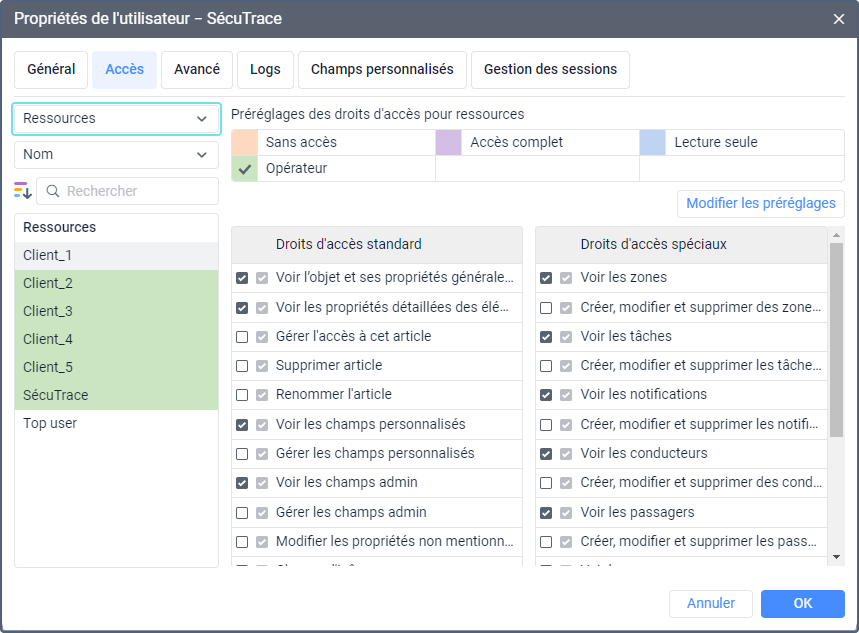Go to the Champs personnalisés tab
Image resolution: width=859 pixels, height=633 pixels.
382,70
